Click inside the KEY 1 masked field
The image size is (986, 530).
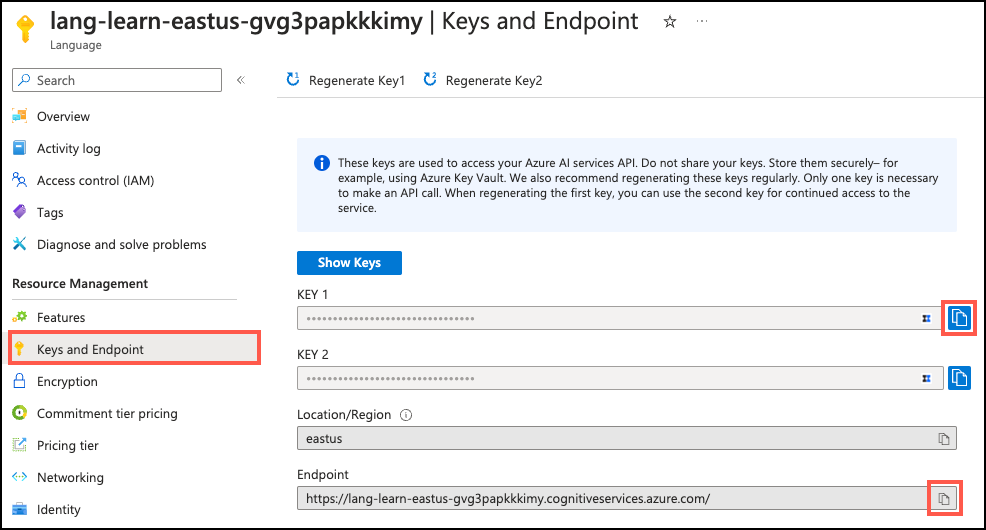click(x=619, y=318)
